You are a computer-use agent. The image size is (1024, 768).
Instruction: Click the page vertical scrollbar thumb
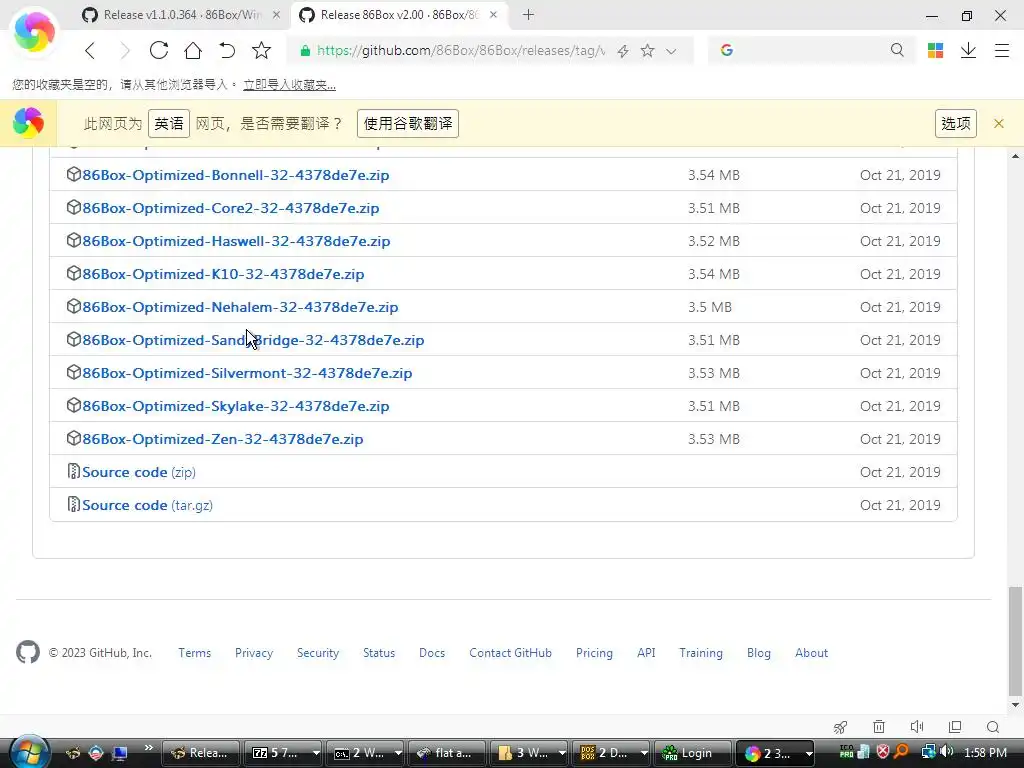point(1015,641)
